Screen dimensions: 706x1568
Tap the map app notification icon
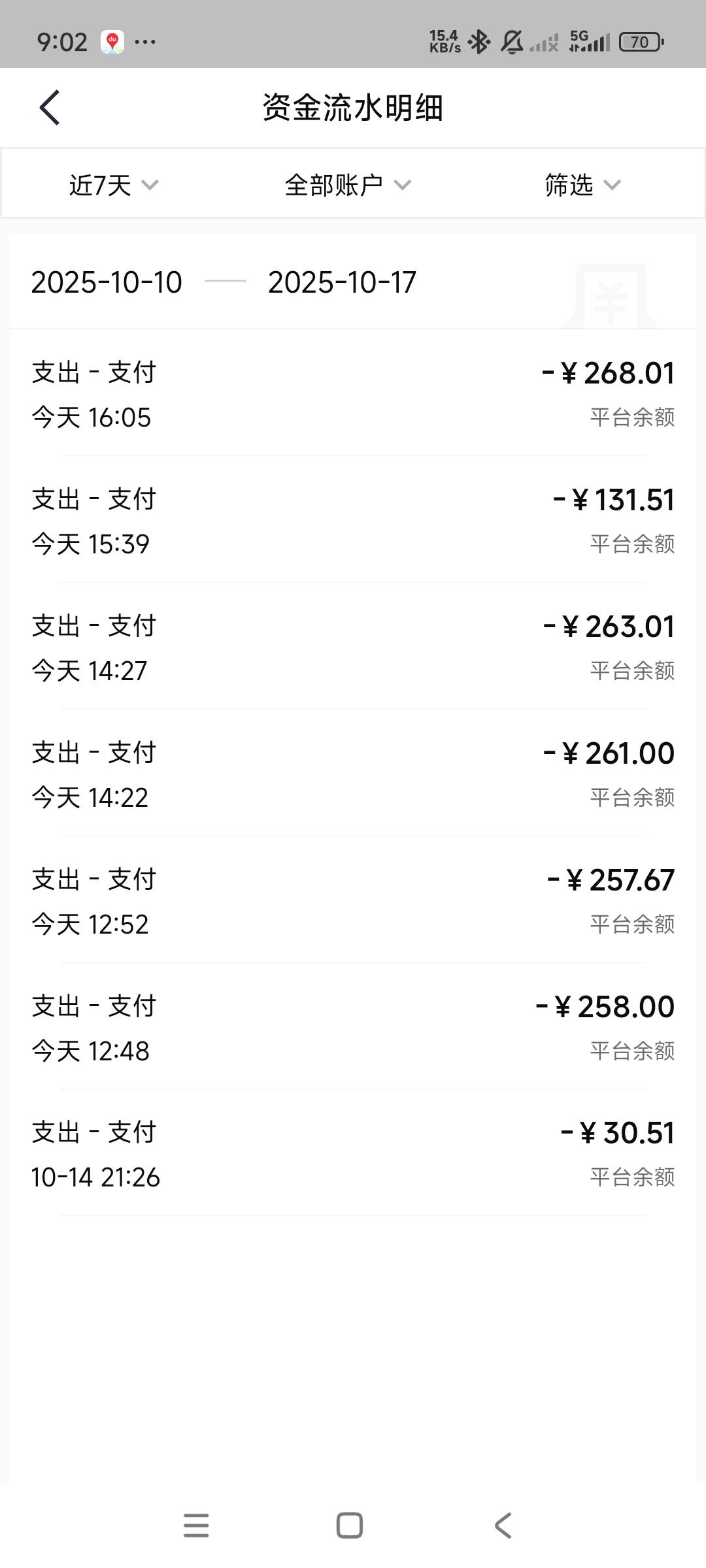[x=112, y=42]
